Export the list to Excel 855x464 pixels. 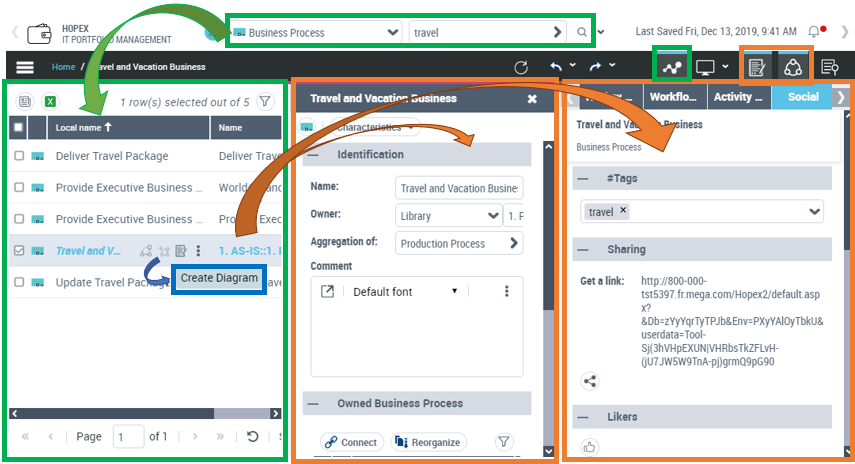(x=51, y=101)
